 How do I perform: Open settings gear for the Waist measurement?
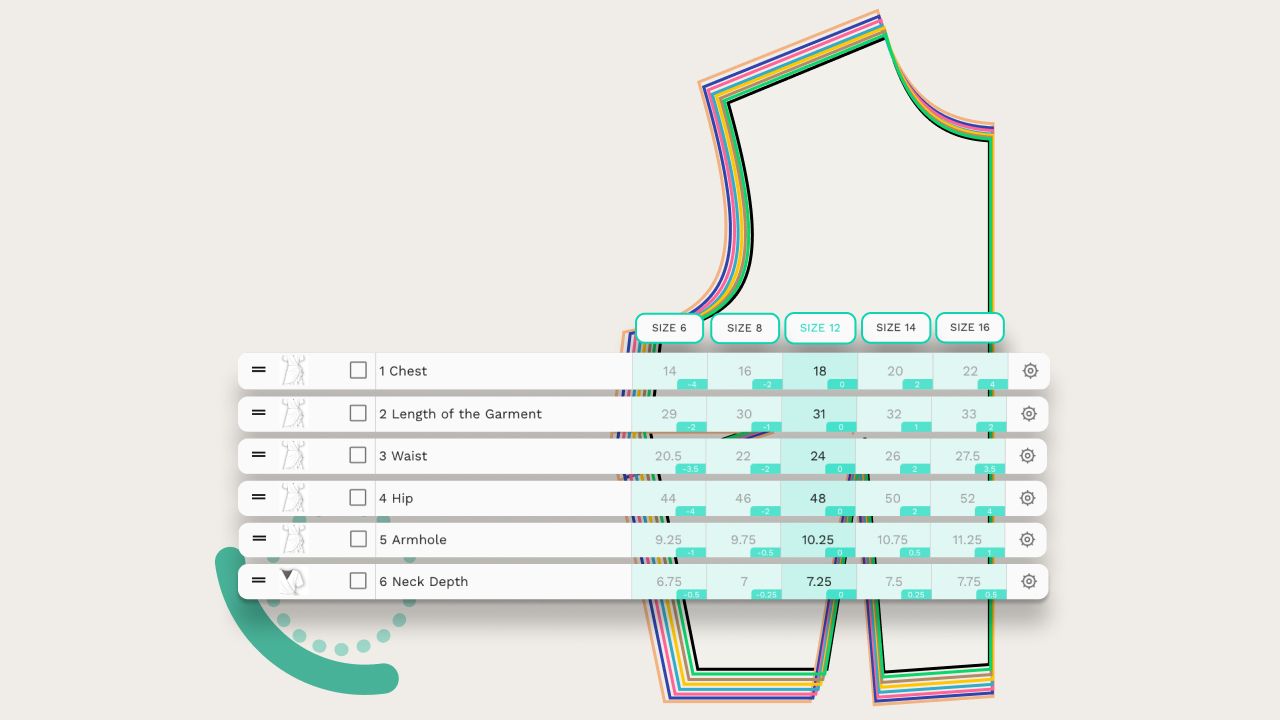pyautogui.click(x=1027, y=455)
